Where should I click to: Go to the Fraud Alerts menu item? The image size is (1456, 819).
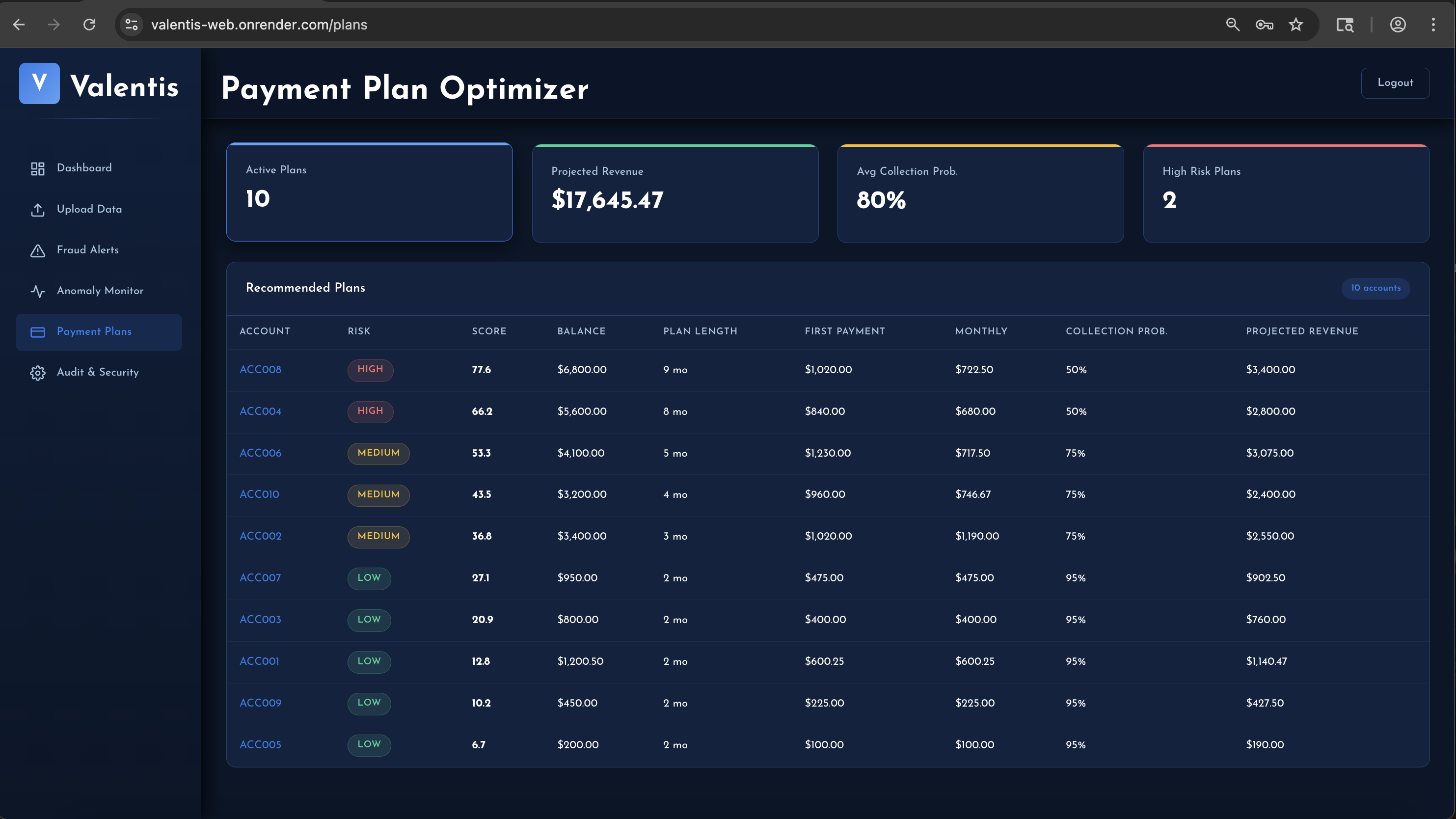pyautogui.click(x=87, y=250)
